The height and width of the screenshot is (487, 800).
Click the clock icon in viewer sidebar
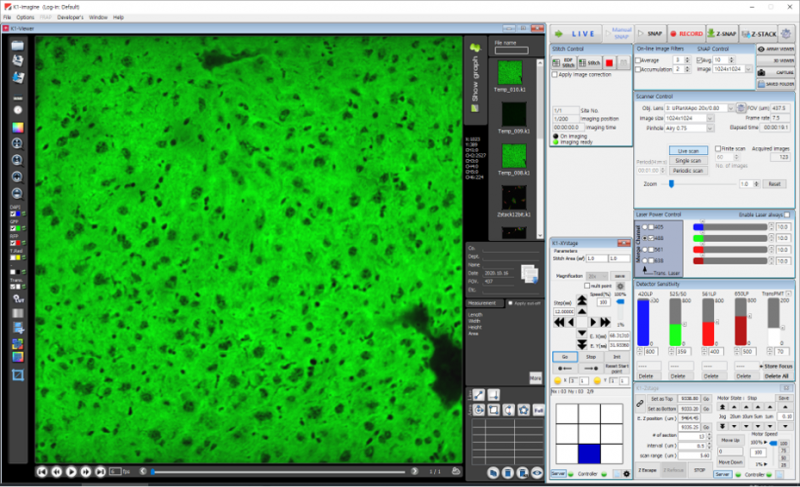[17, 110]
